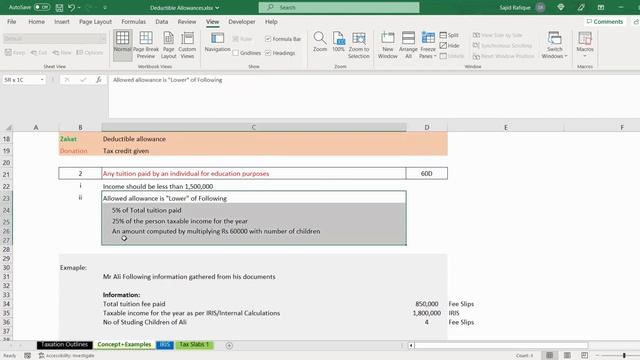Click Accessibility Investigate status item
This screenshot has height=360, width=640.
(67, 356)
